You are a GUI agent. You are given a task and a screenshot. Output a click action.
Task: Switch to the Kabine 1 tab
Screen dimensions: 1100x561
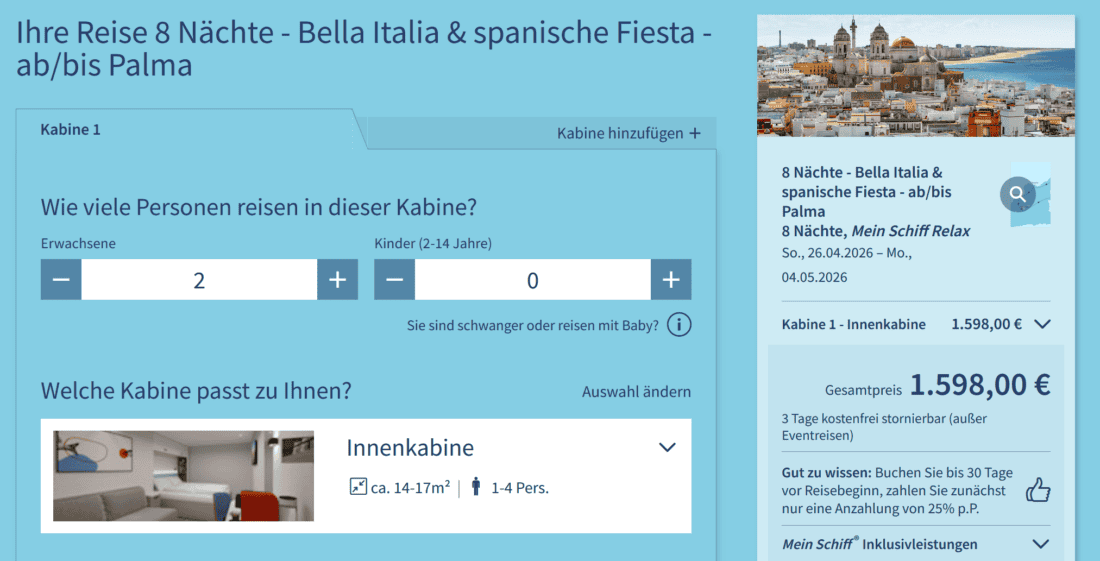[71, 129]
